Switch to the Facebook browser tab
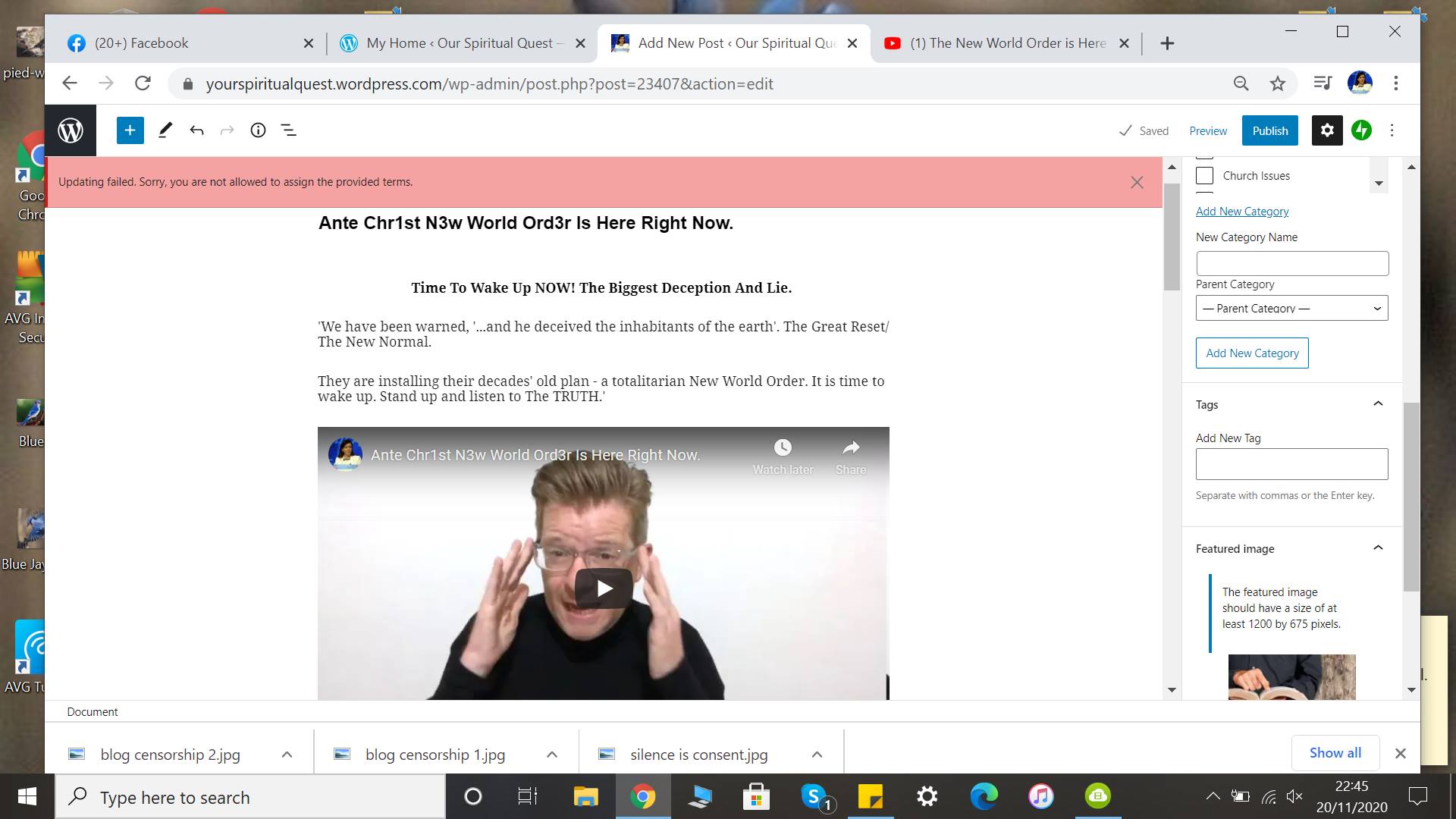 coord(141,43)
